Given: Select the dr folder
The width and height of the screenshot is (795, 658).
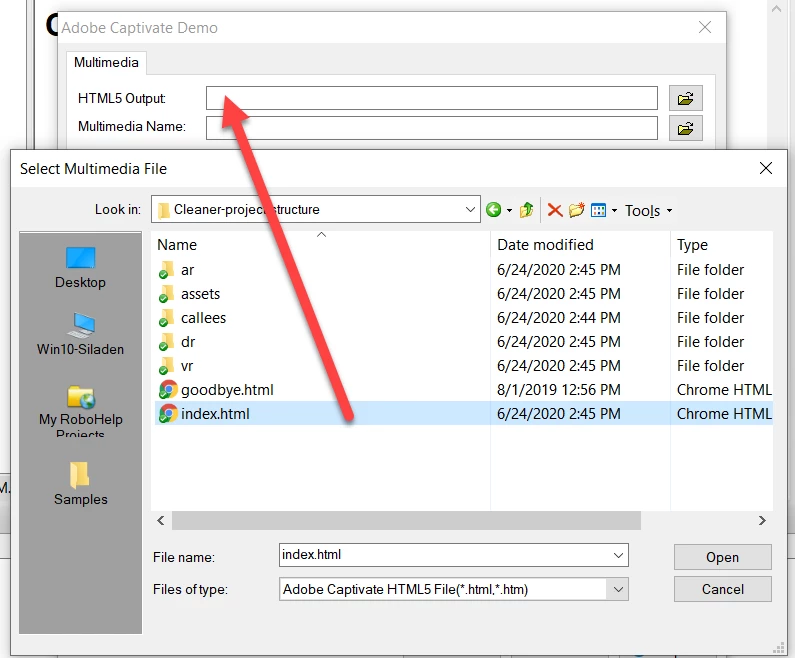Looking at the screenshot, I should click(x=188, y=342).
